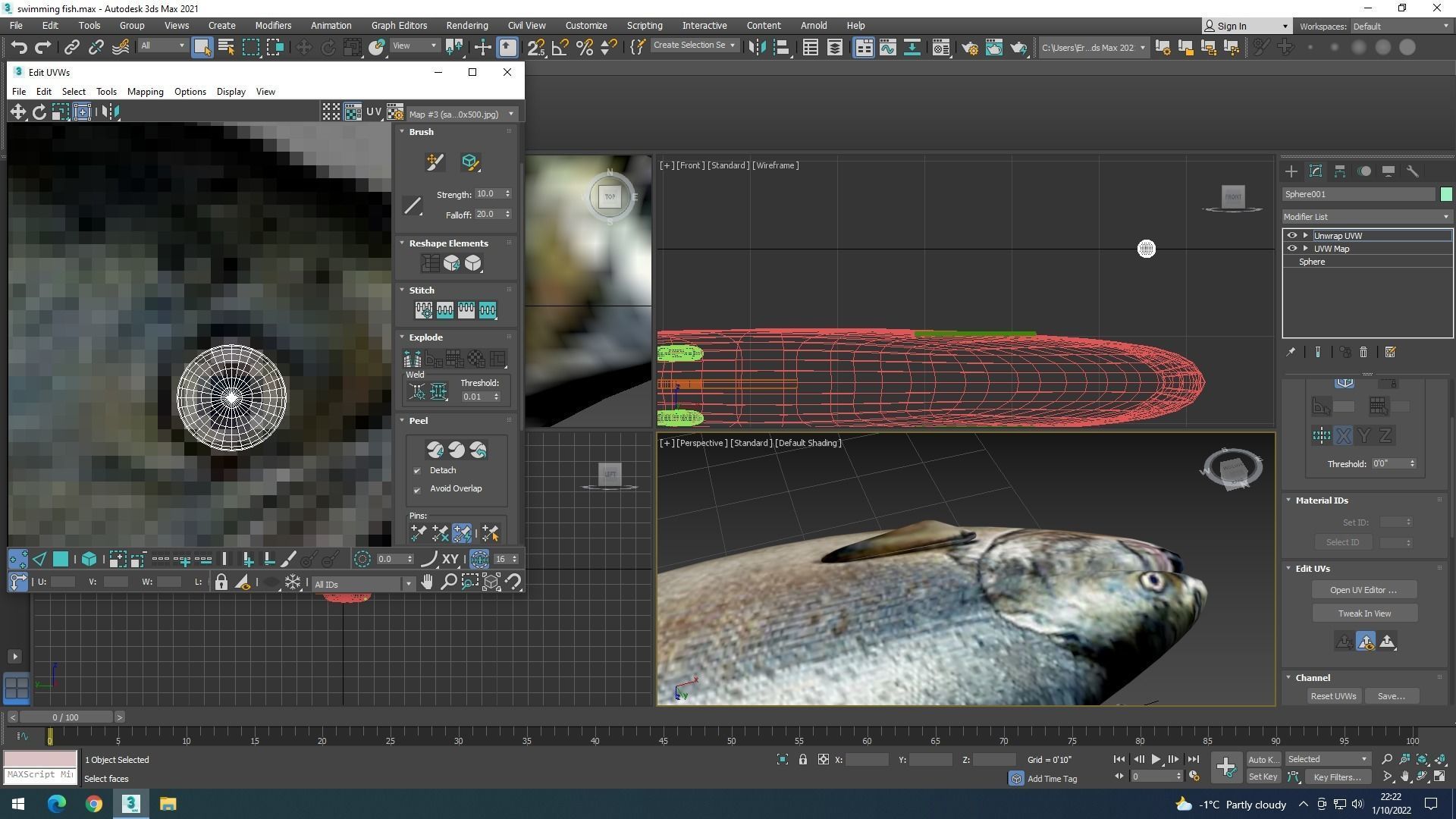
Task: Open the Create tab plus icon in command panel
Action: click(1291, 171)
